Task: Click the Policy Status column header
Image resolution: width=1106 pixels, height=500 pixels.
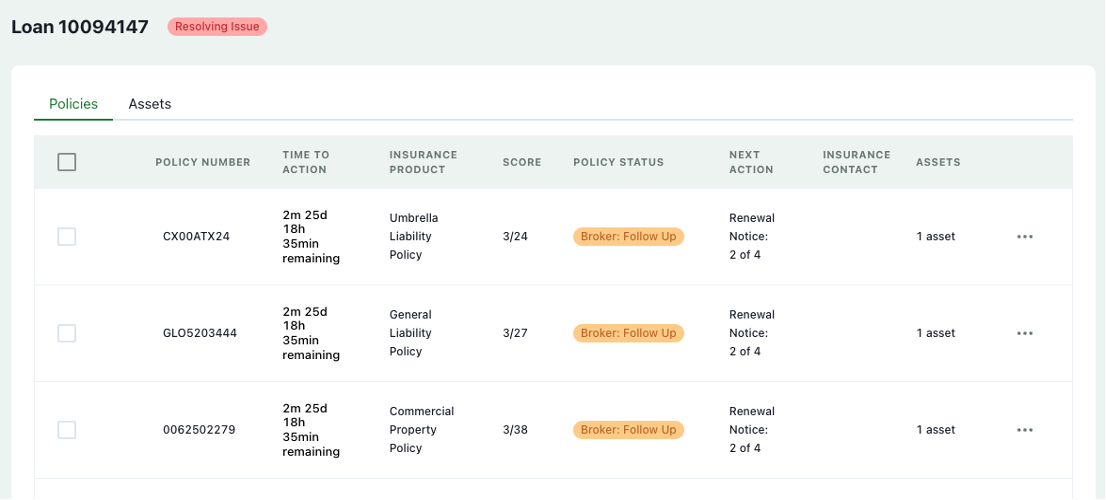Action: point(618,162)
